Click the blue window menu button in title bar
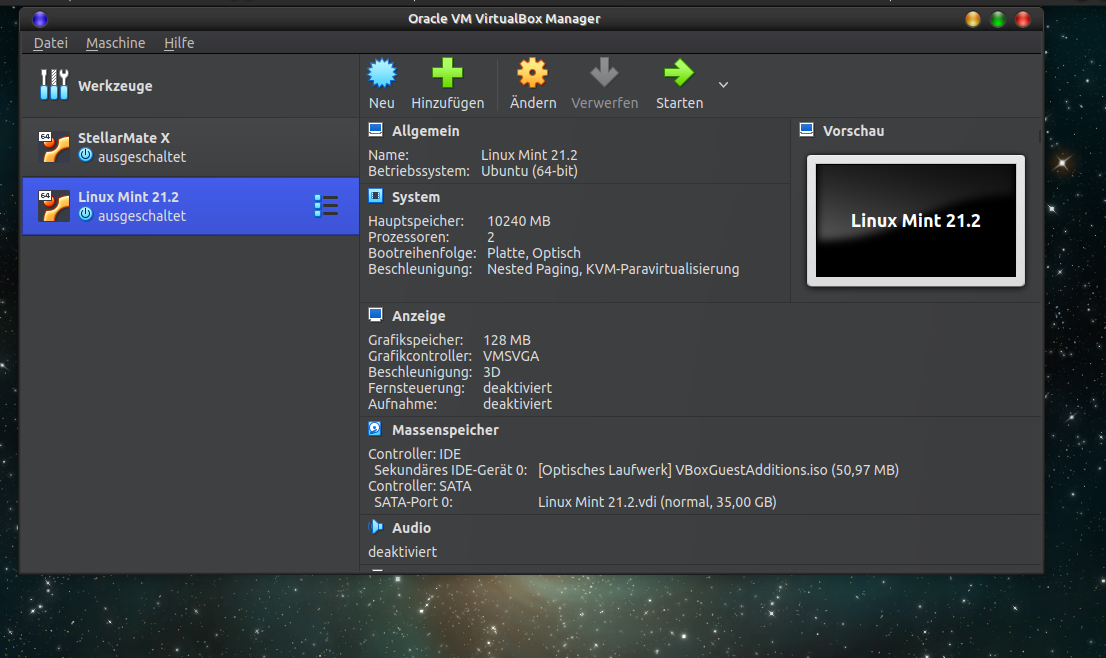Image resolution: width=1106 pixels, height=658 pixels. 40,19
